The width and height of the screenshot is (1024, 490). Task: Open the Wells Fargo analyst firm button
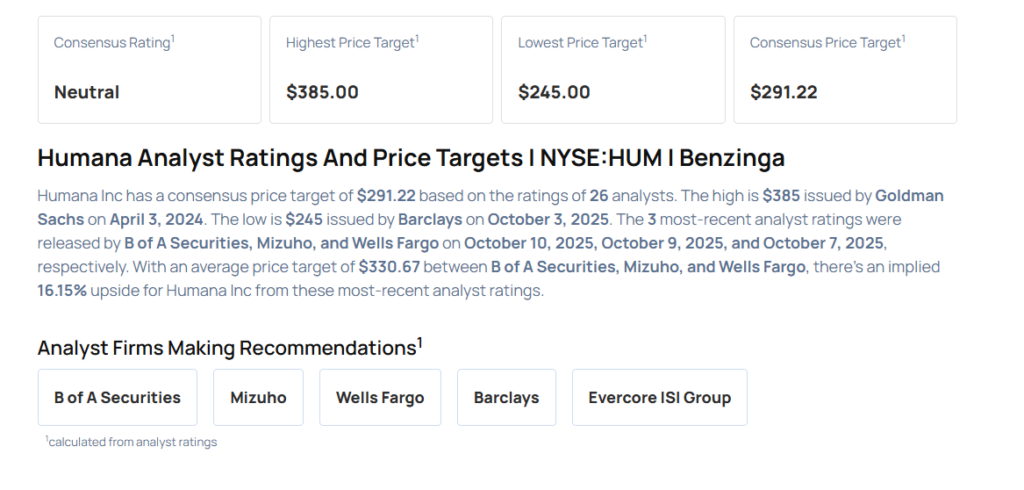380,397
